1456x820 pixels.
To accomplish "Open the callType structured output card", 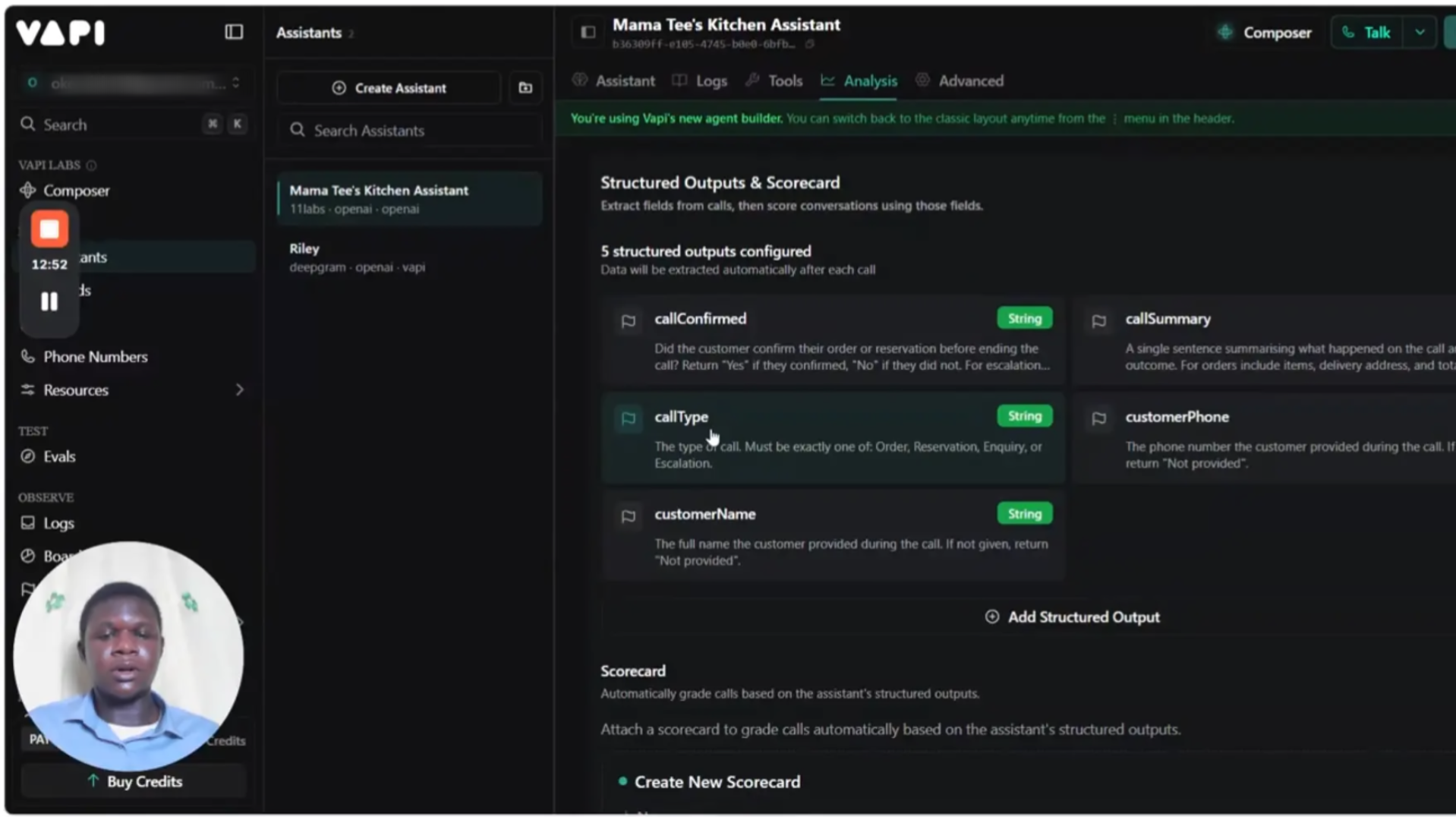I will click(834, 438).
